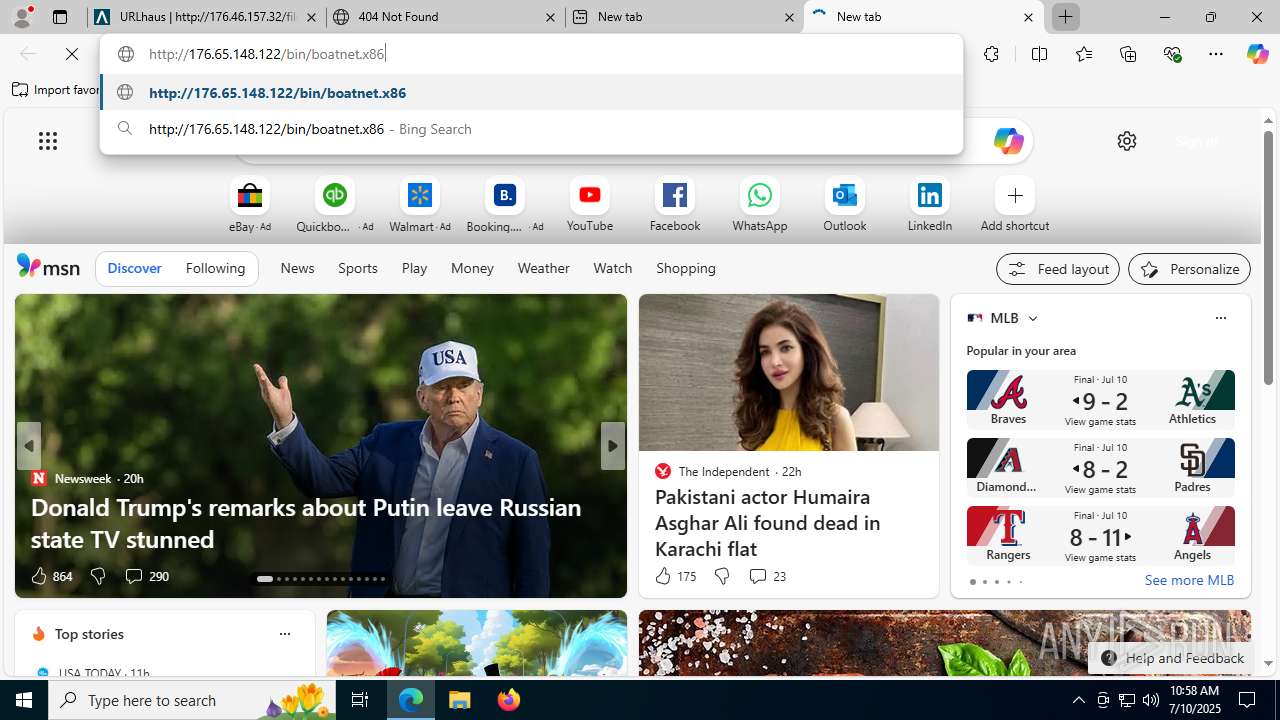Viewport: 1280px width, 720px height.
Task: Open Feed layout options
Action: 1058,269
